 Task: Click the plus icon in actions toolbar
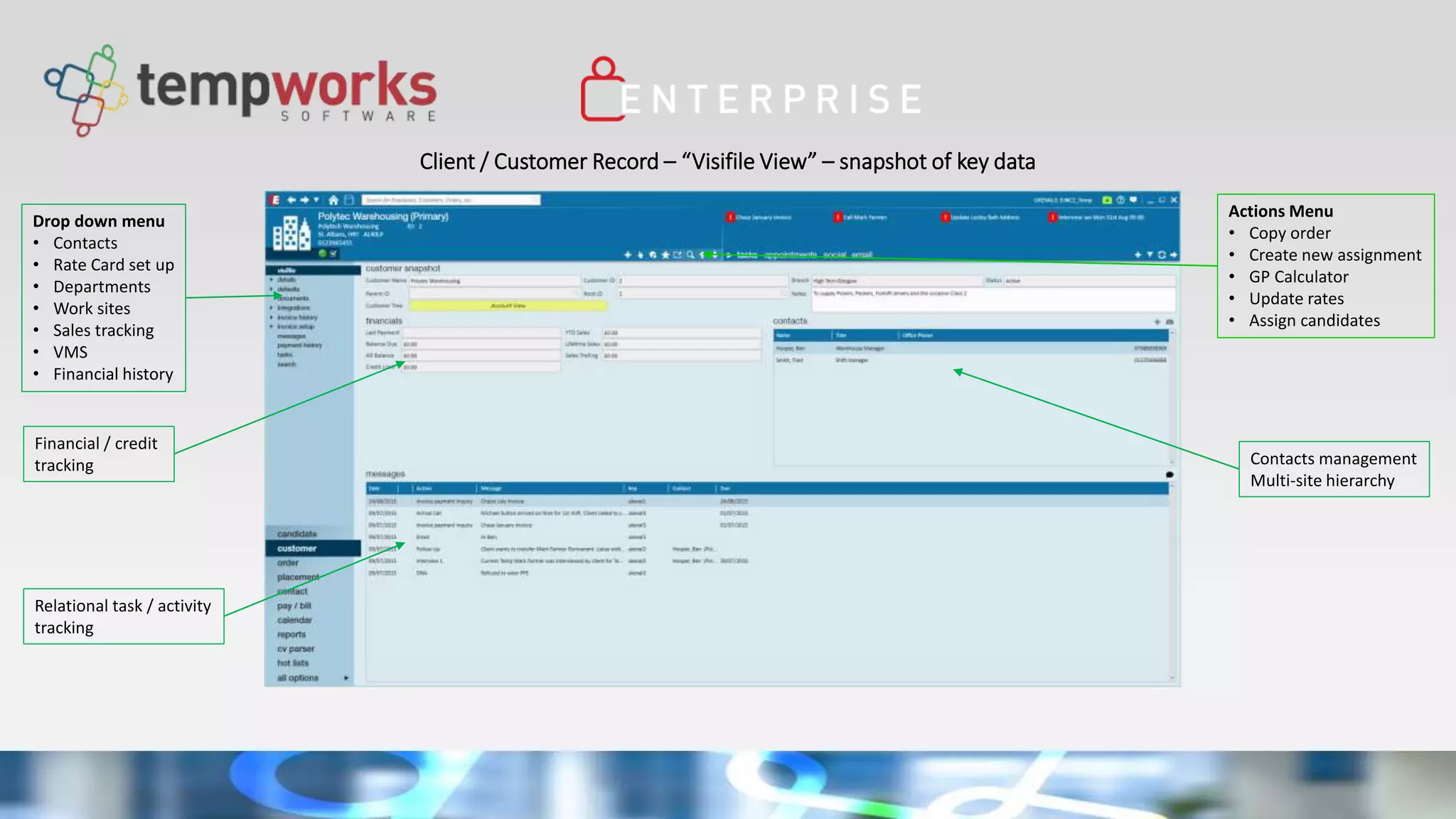click(x=628, y=255)
